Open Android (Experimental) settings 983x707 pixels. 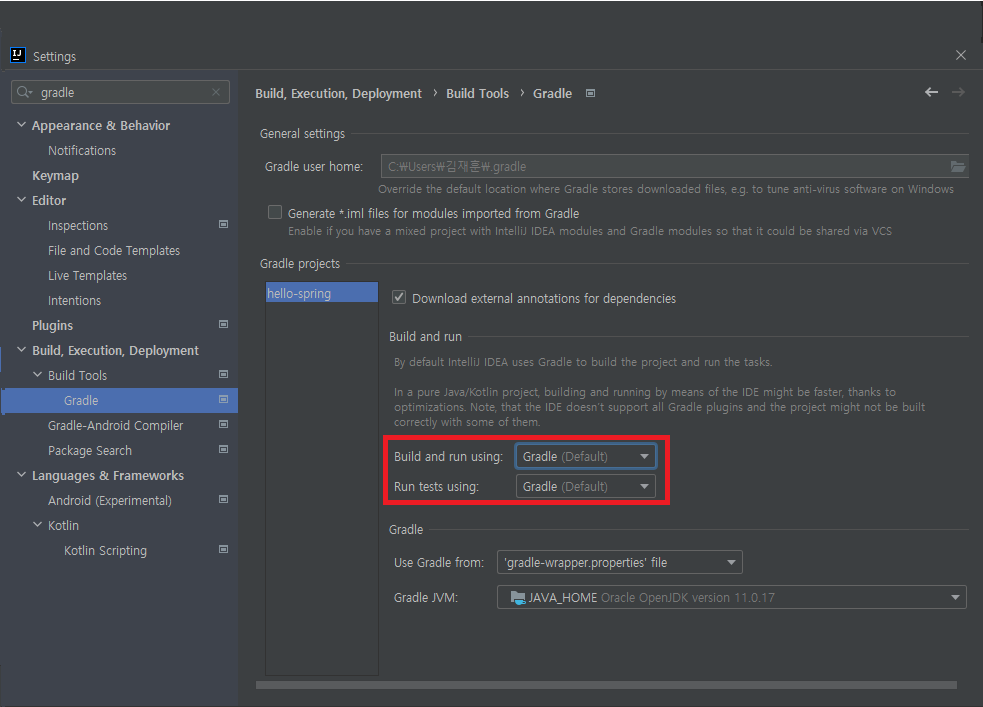tap(110, 501)
